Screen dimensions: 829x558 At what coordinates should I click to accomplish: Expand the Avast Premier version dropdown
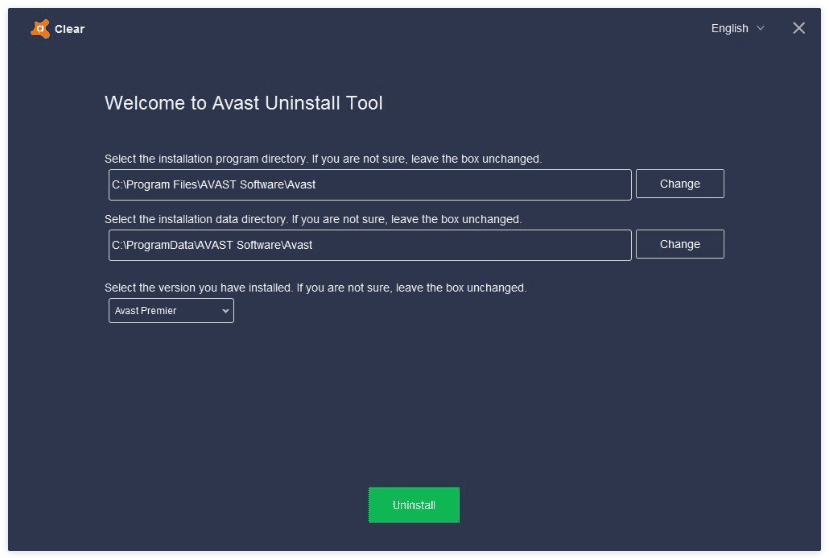(x=171, y=310)
